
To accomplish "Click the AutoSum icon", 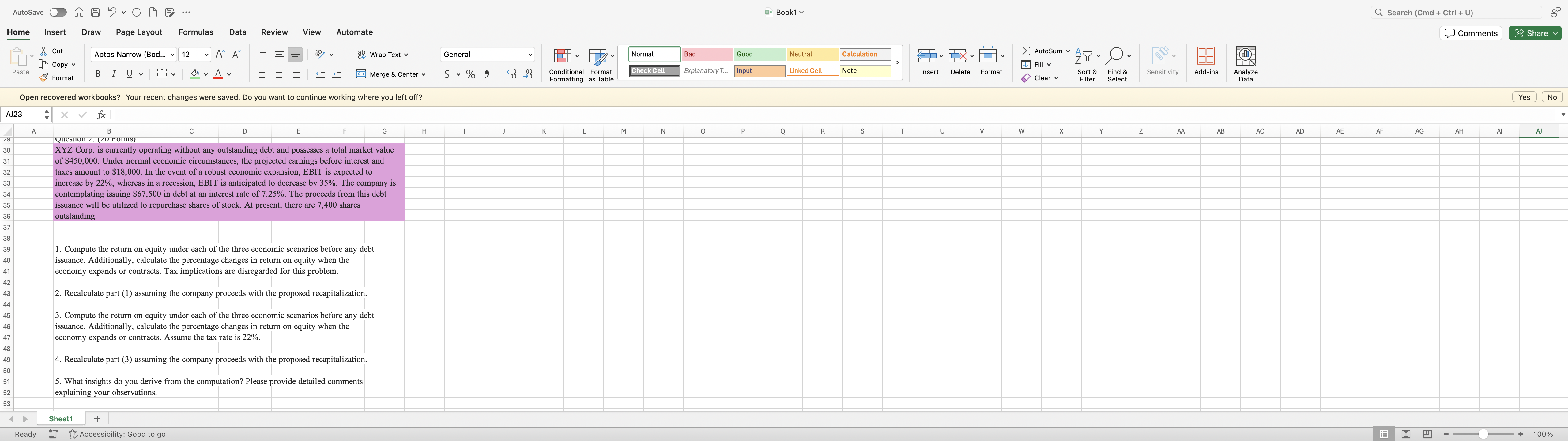I will (x=1043, y=51).
